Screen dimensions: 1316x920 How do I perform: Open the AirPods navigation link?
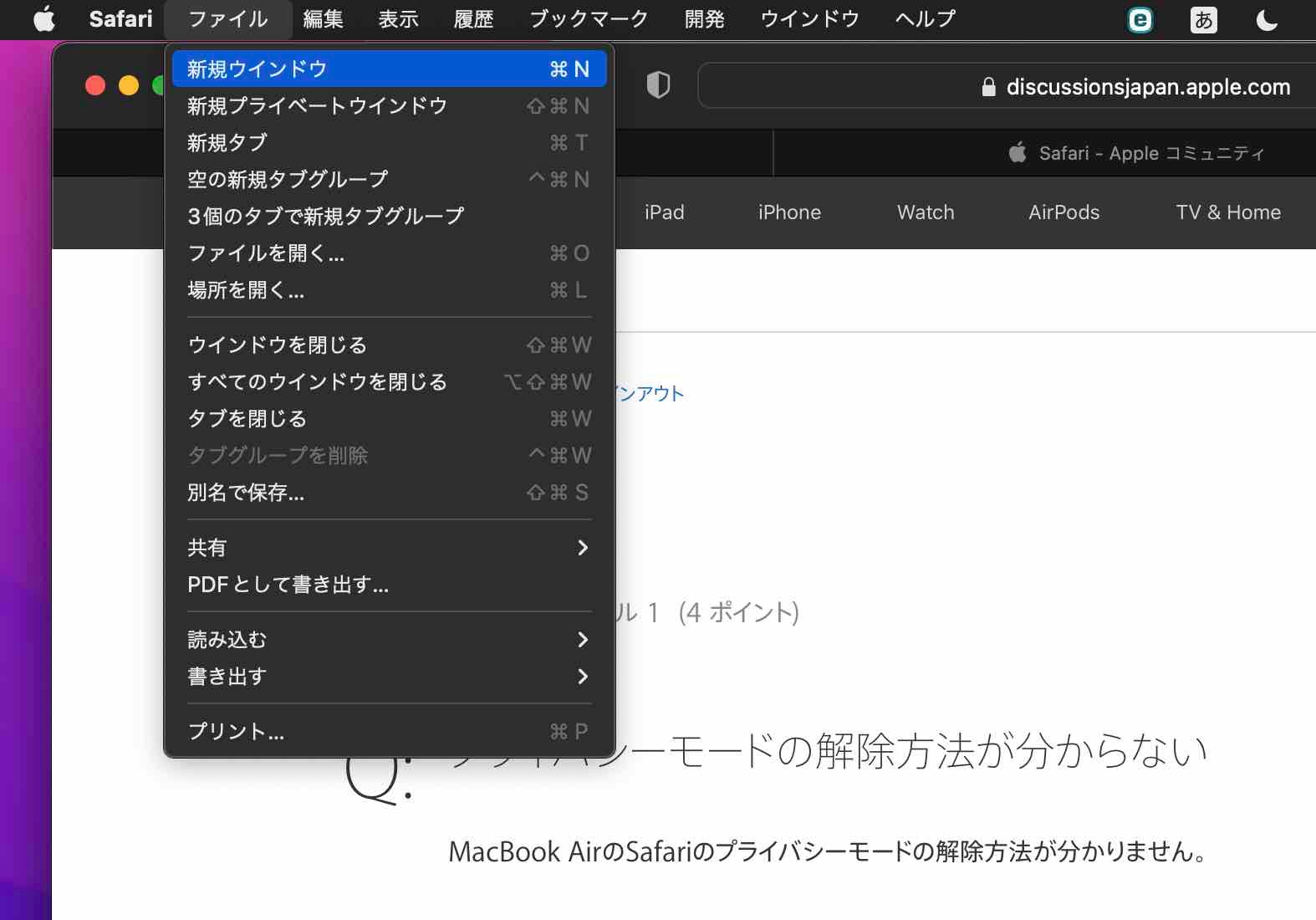(1064, 212)
